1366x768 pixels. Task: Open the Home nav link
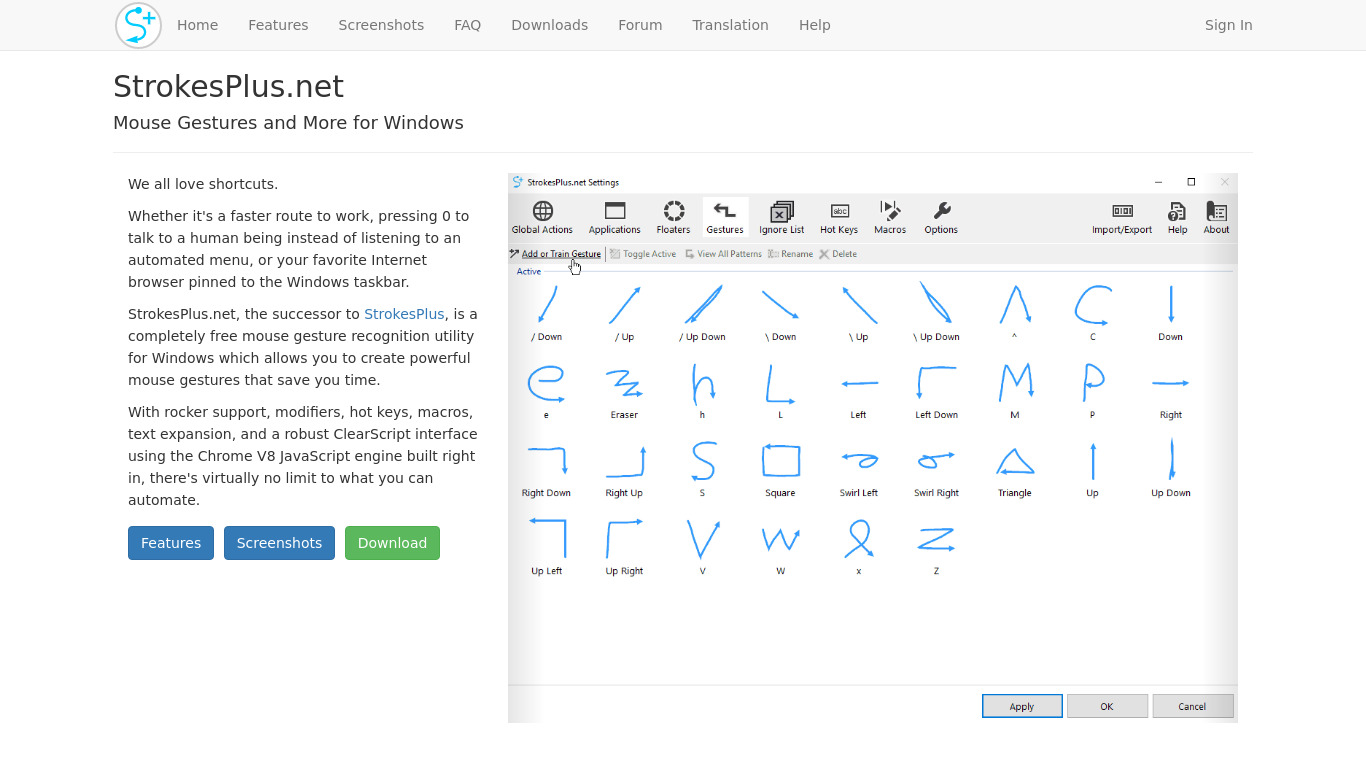(197, 25)
